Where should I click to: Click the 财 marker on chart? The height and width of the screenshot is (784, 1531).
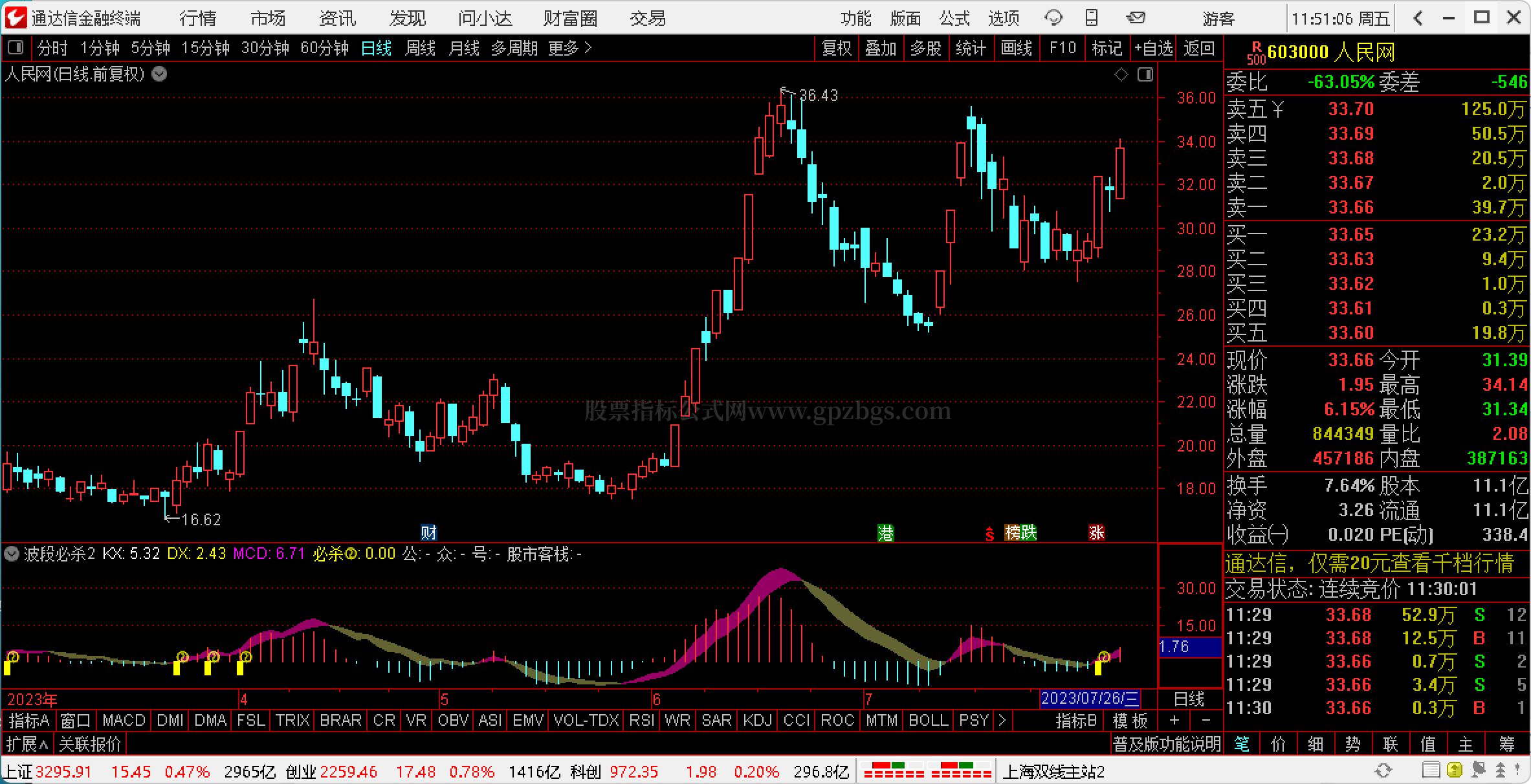click(428, 533)
